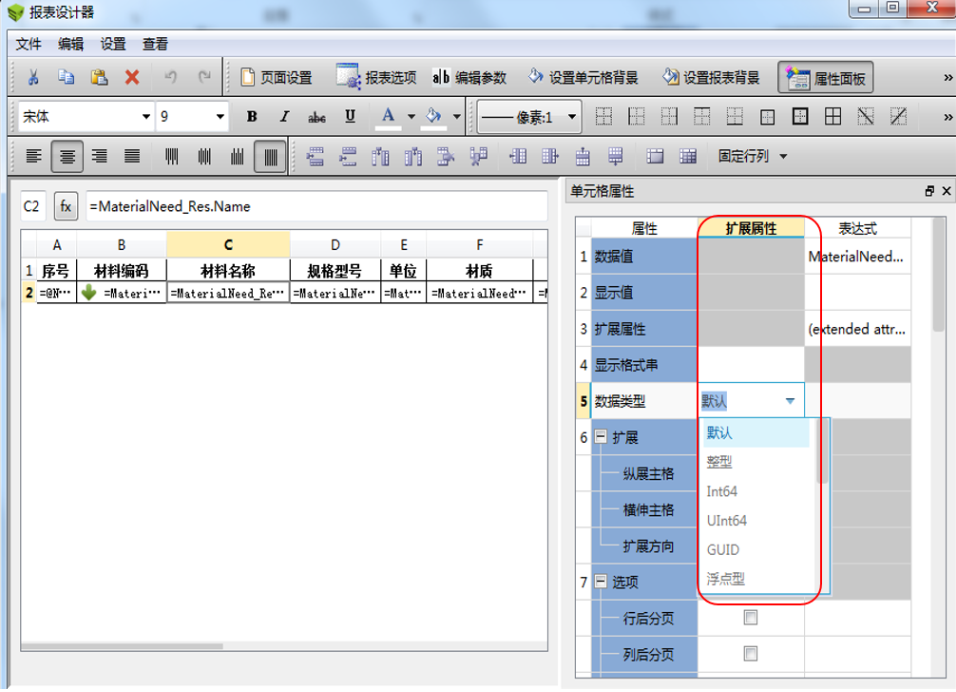
Task: Select the 整型 option in list
Action: [x=756, y=462]
